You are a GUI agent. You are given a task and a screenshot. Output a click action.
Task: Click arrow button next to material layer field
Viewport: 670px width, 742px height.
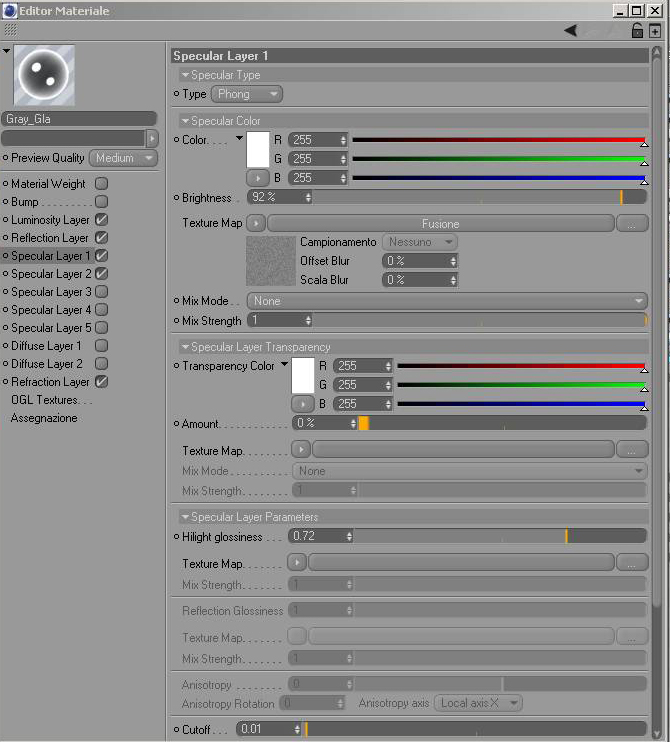tap(152, 138)
